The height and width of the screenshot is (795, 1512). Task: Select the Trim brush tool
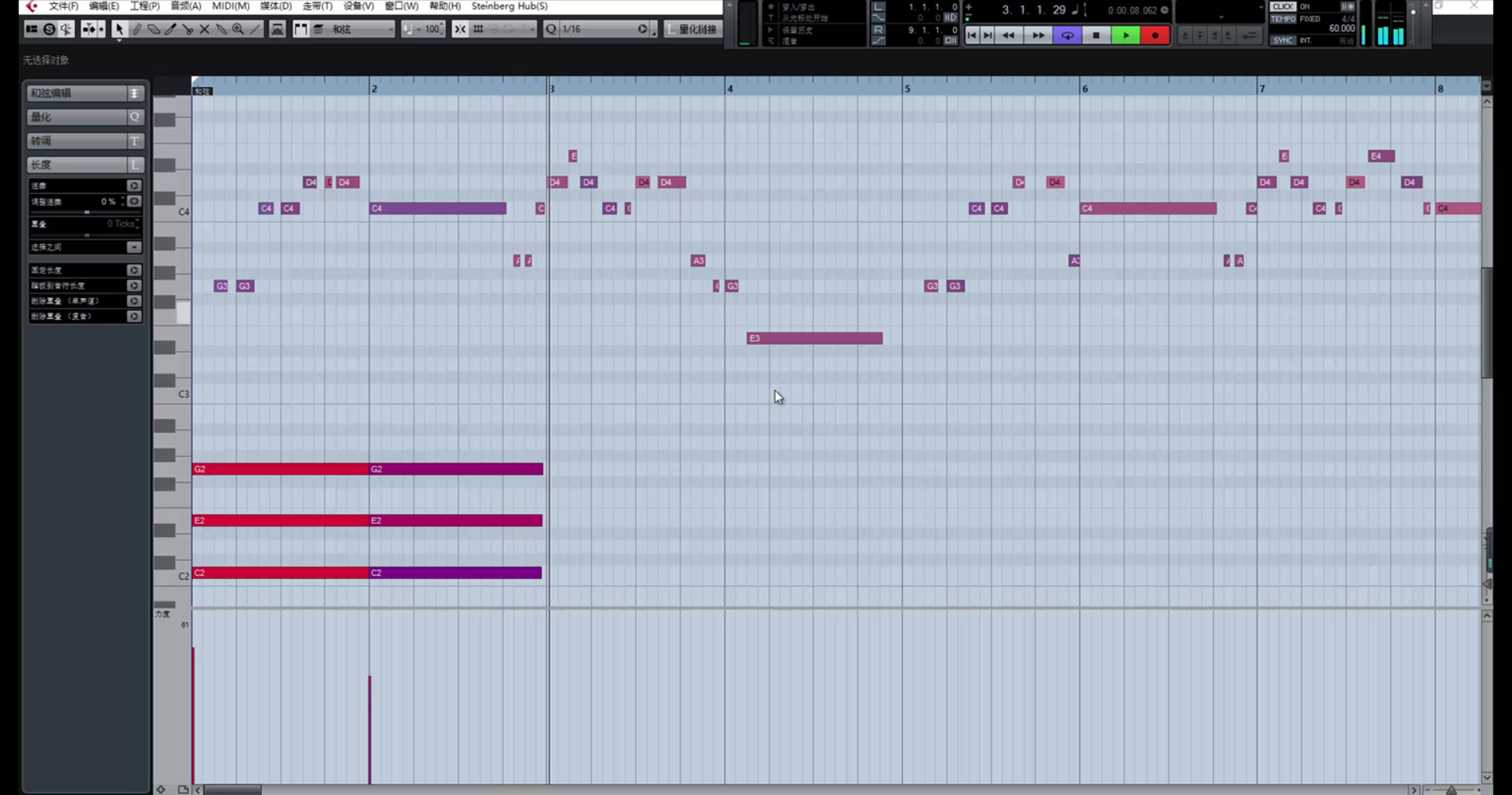coord(170,29)
